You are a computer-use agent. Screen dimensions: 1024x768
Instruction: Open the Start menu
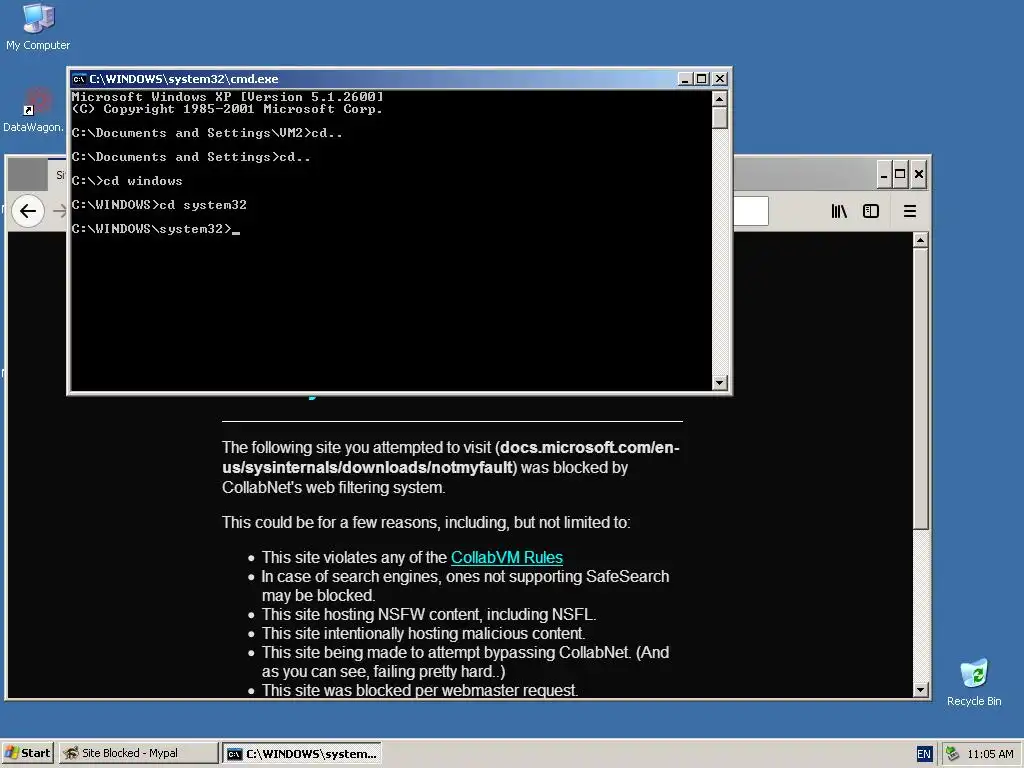point(28,753)
